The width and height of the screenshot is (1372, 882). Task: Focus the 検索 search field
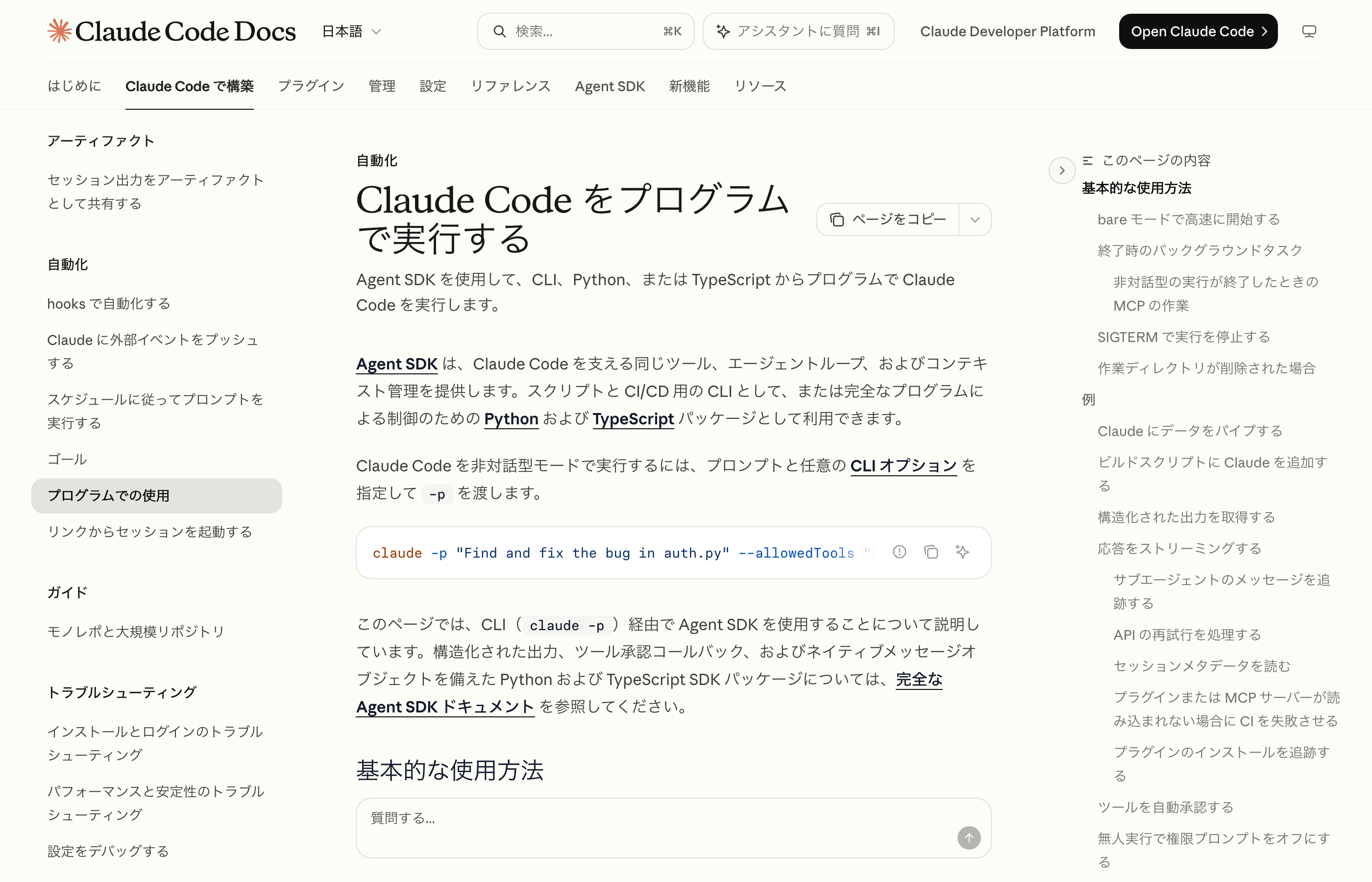(x=585, y=31)
